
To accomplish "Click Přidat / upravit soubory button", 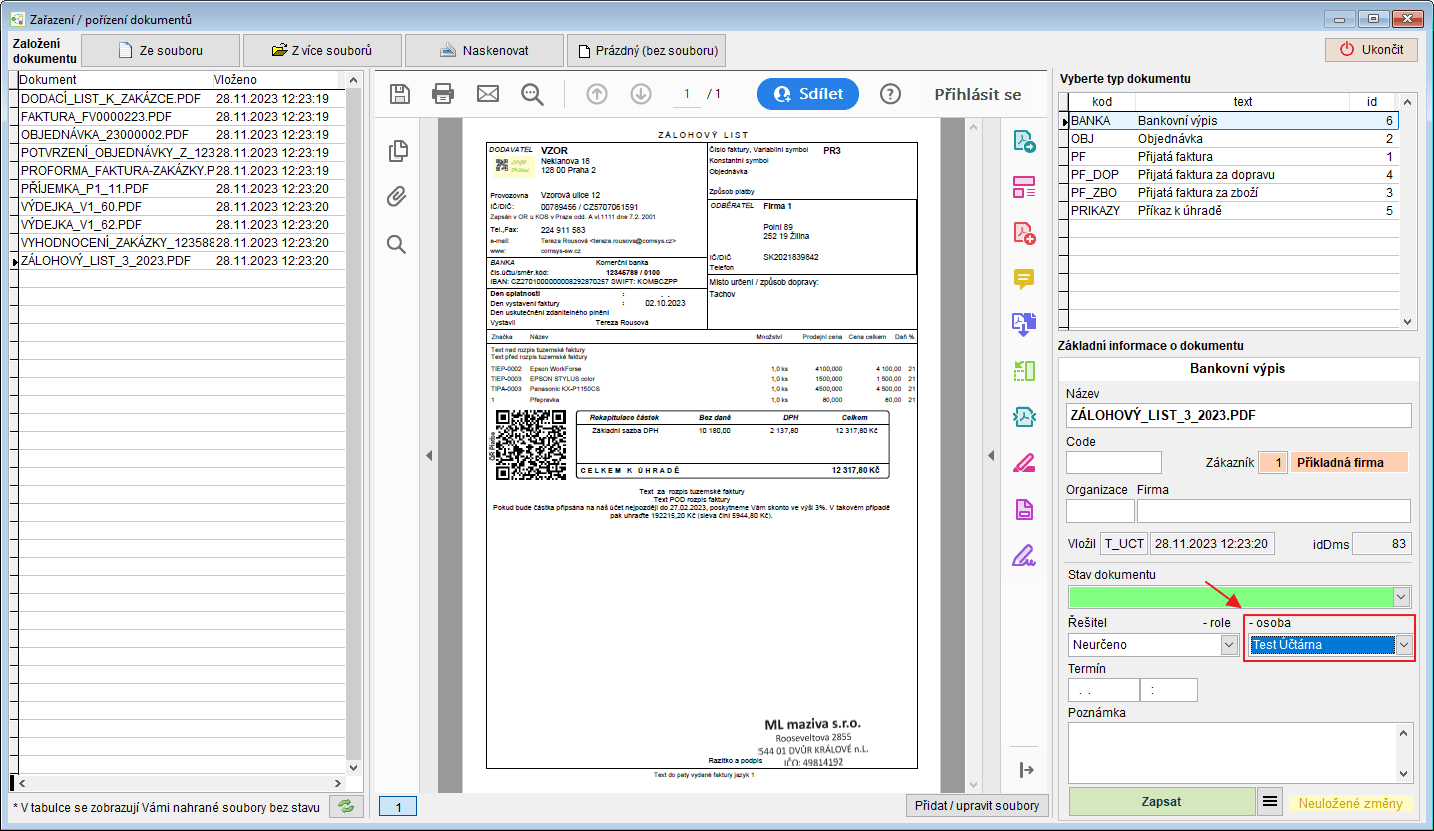I will click(977, 805).
